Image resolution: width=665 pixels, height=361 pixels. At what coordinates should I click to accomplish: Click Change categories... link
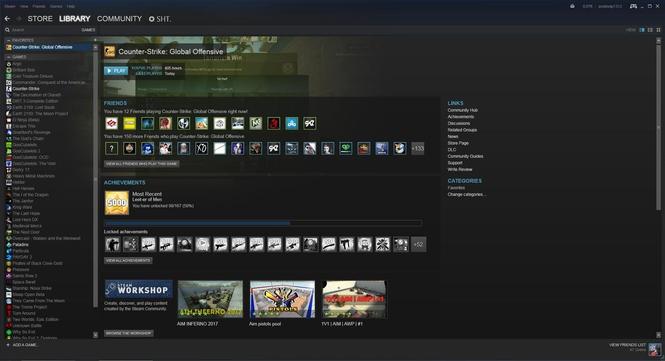467,194
